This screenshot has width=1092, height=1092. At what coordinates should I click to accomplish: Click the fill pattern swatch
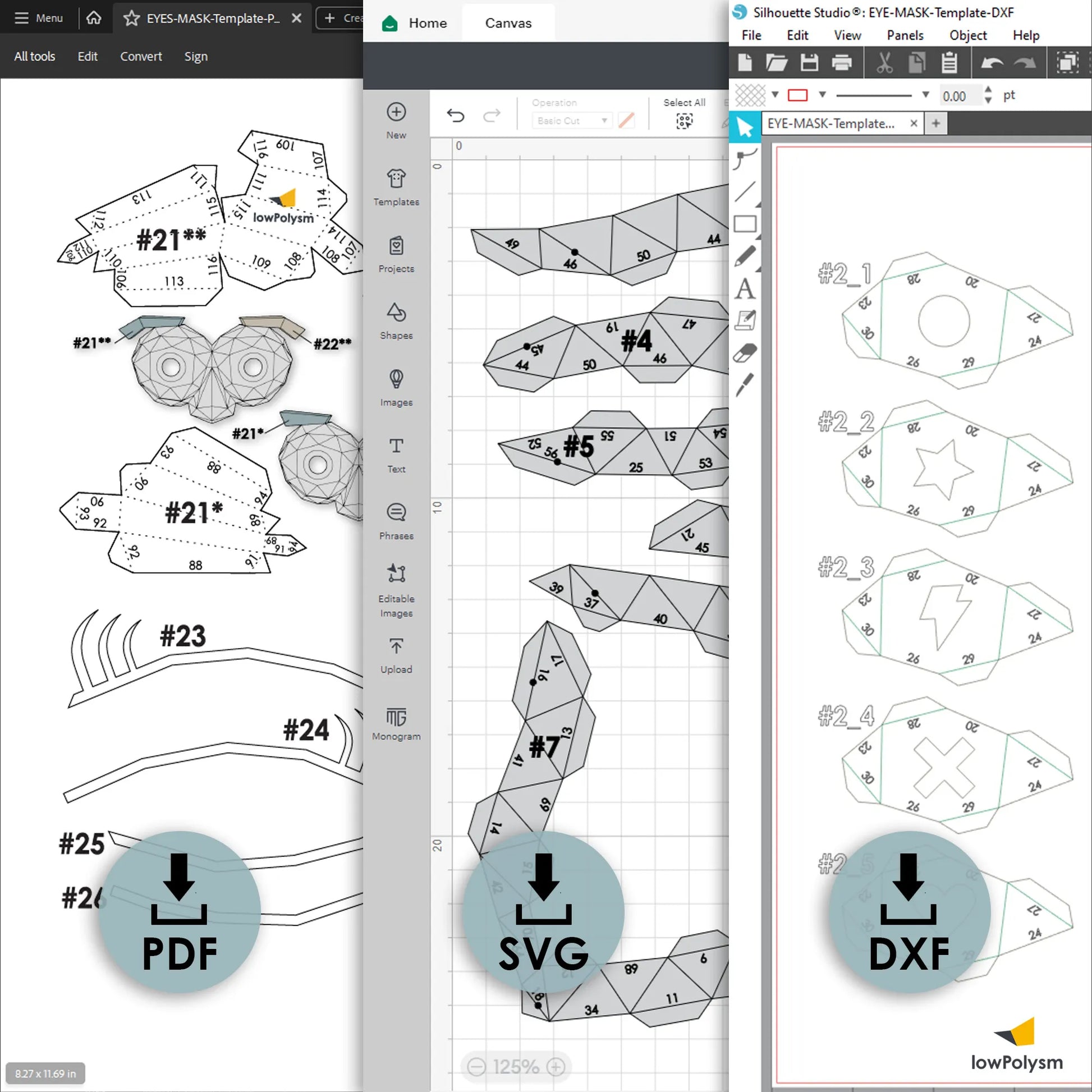tap(750, 95)
